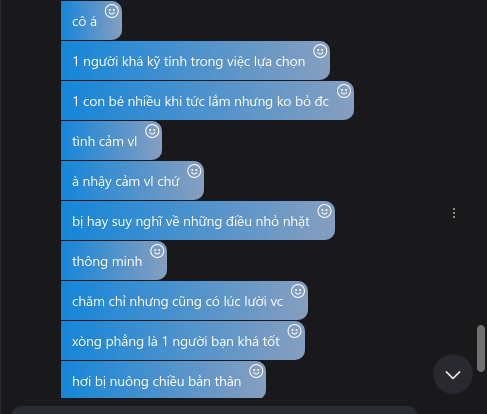Add reaction to "bị hay suy nghĩ" message
This screenshot has width=487, height=414.
325,211
